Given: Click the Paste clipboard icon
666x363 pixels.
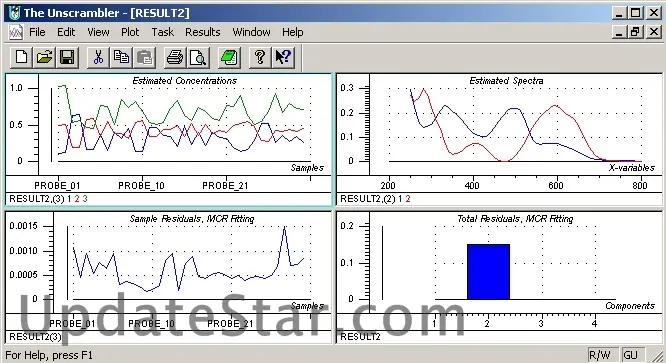Looking at the screenshot, I should point(144,57).
